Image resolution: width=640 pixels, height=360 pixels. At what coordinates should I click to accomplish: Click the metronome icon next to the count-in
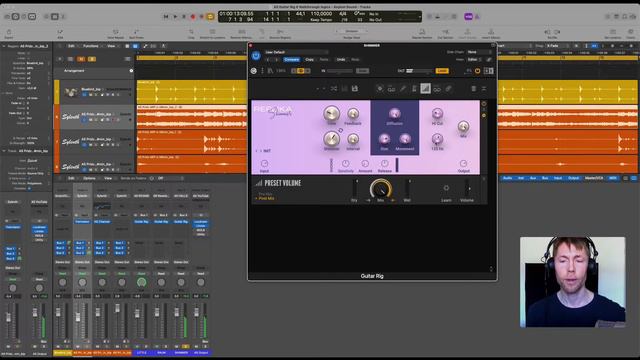click(x=477, y=17)
